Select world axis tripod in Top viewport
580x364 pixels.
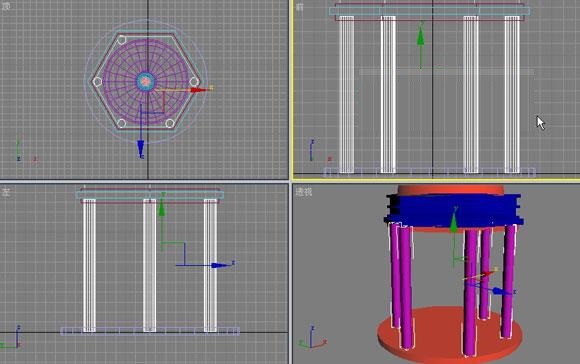(x=26, y=151)
